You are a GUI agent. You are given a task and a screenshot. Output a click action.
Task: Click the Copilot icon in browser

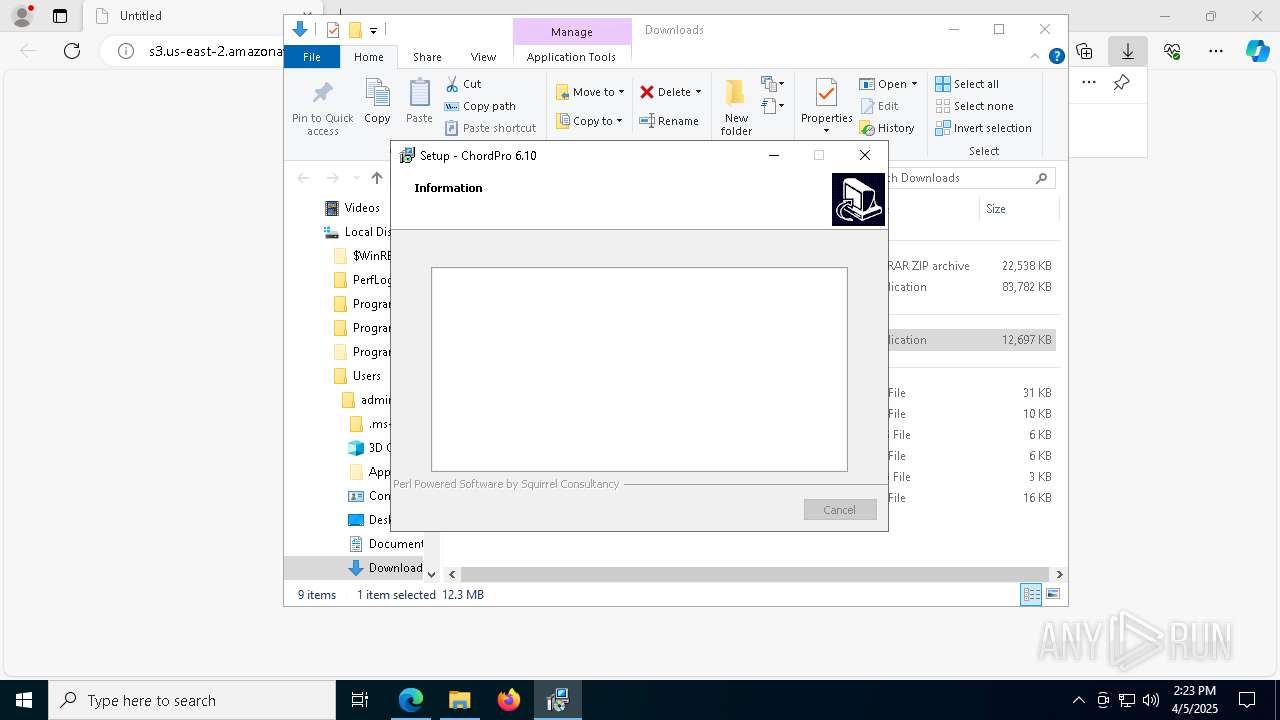pyautogui.click(x=1258, y=51)
